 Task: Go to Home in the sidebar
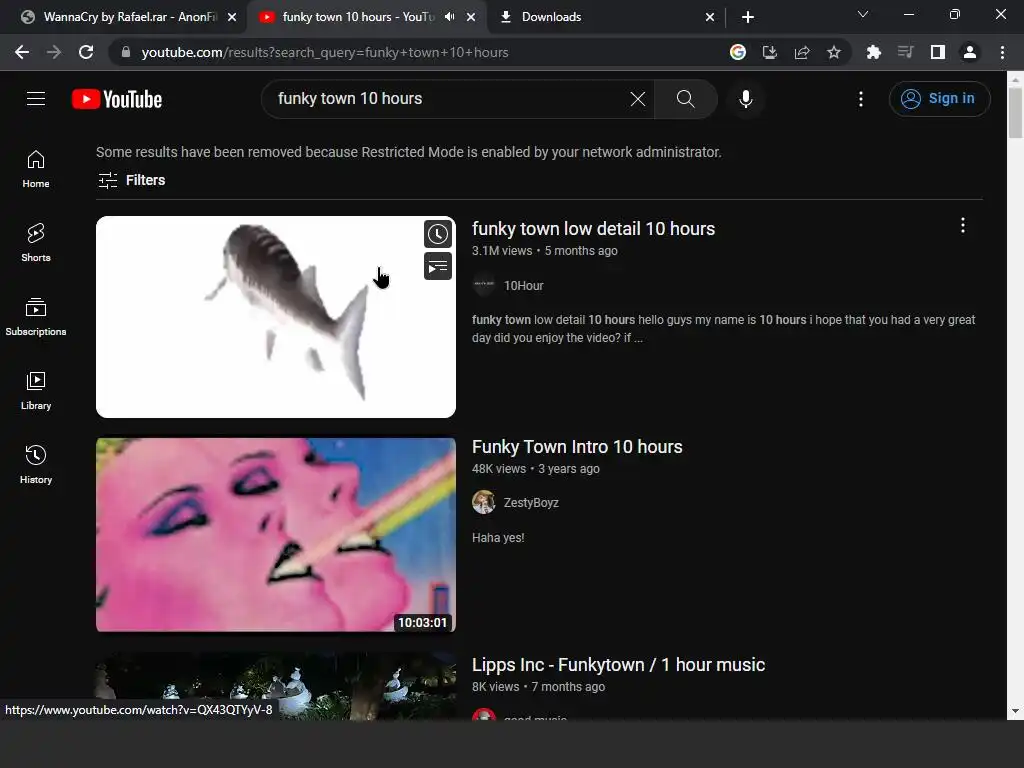coord(36,169)
